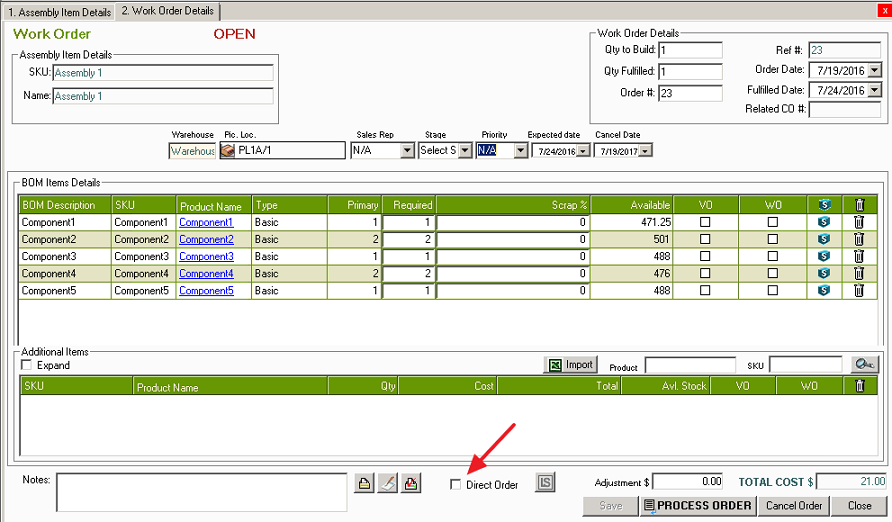Click the search key icon beside SKU field

pos(864,365)
